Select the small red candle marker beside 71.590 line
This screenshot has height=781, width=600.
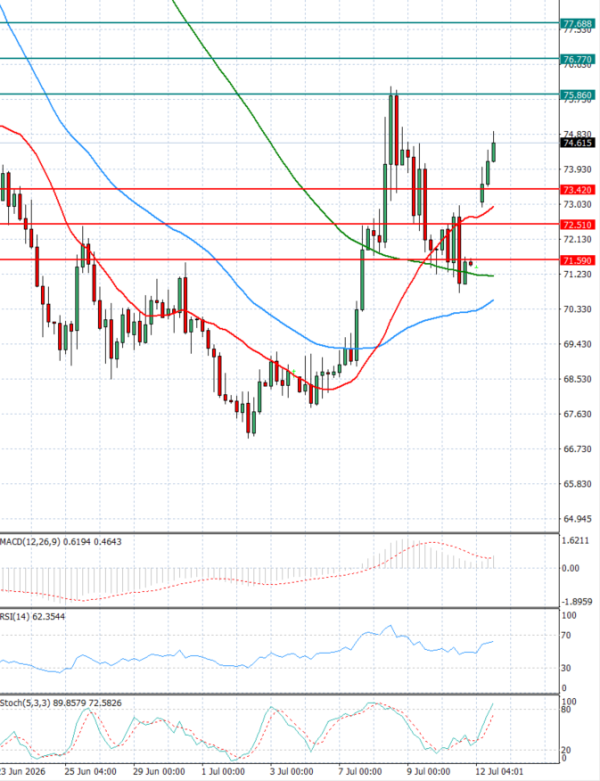(x=471, y=262)
